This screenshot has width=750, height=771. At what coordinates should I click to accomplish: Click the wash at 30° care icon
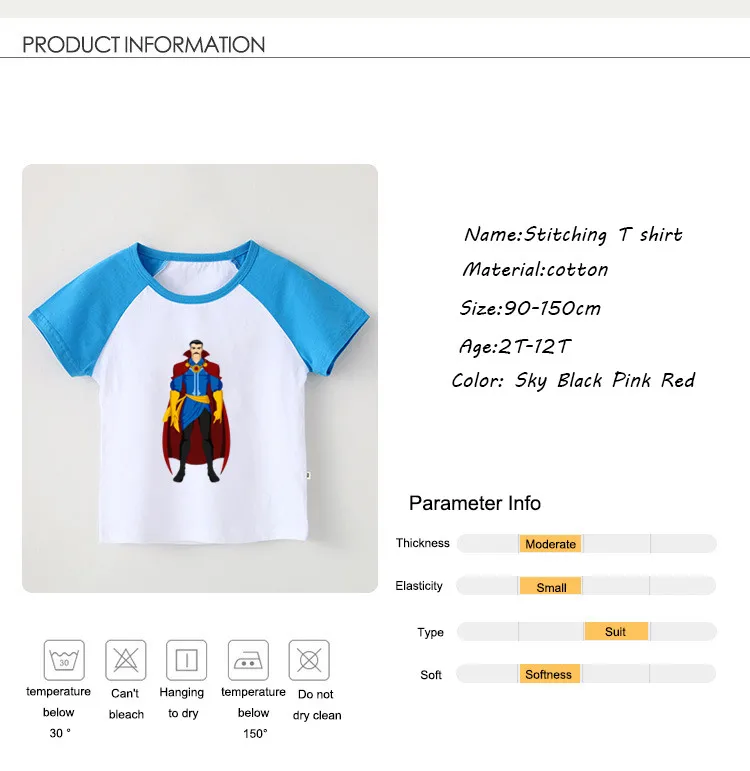pyautogui.click(x=64, y=660)
